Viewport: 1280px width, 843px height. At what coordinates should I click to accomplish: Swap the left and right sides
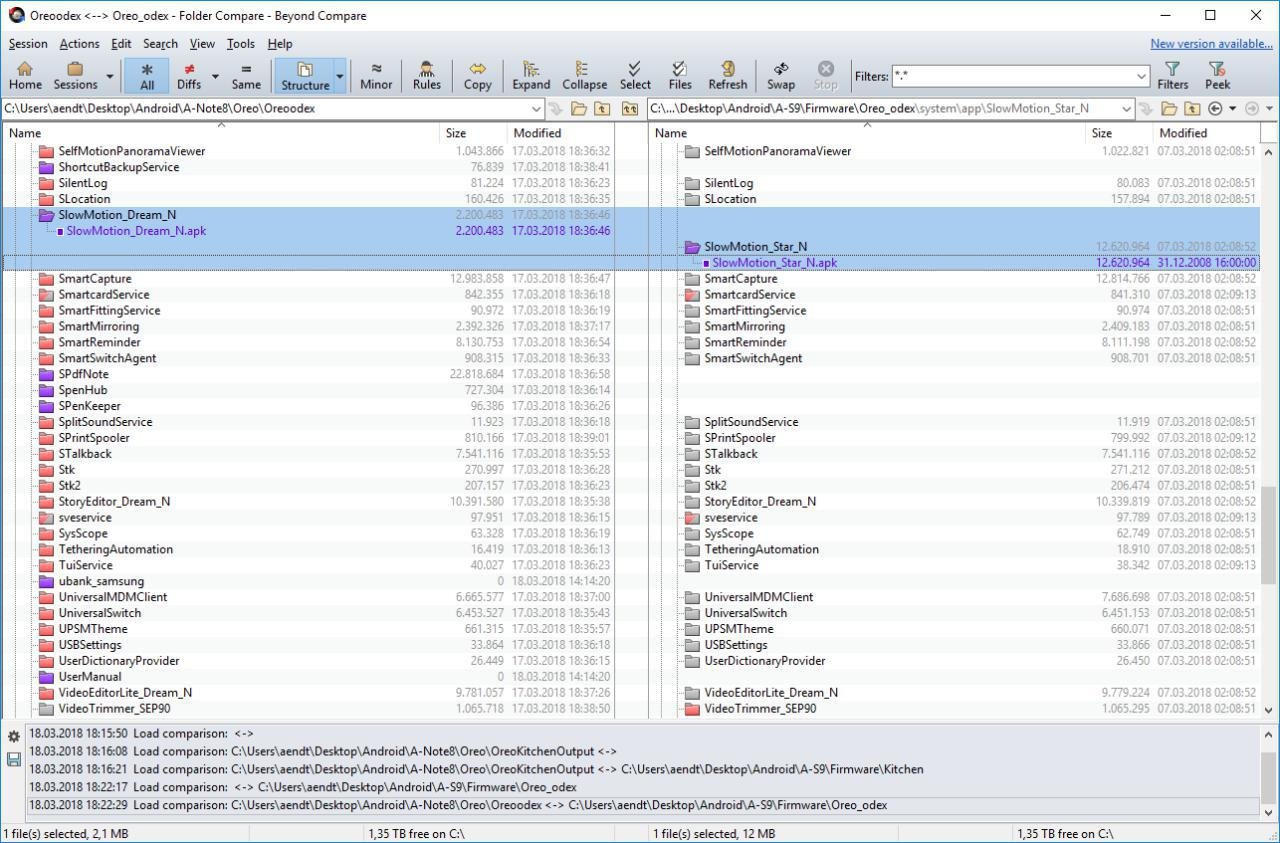(x=781, y=76)
